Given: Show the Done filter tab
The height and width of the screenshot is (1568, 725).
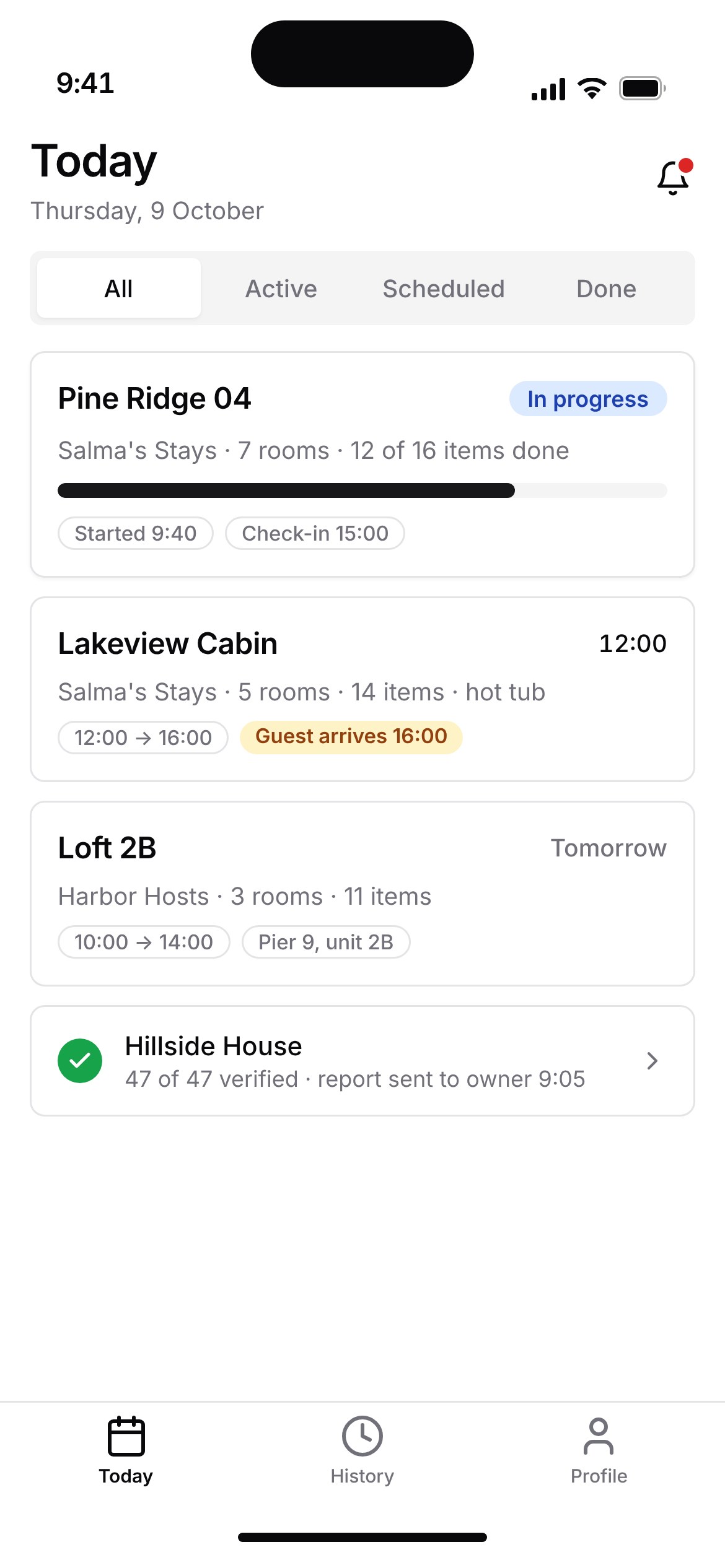Looking at the screenshot, I should (x=606, y=288).
